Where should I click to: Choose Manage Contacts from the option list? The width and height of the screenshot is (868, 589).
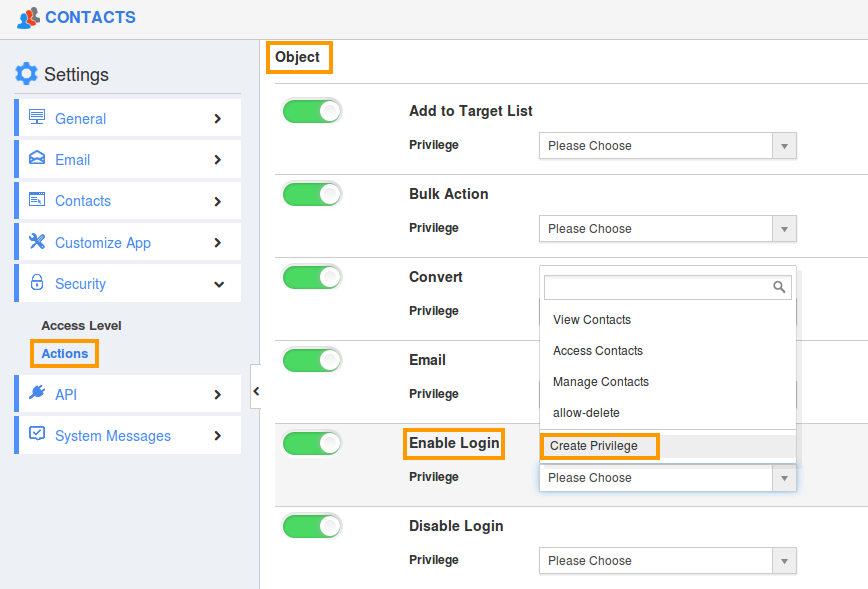600,382
